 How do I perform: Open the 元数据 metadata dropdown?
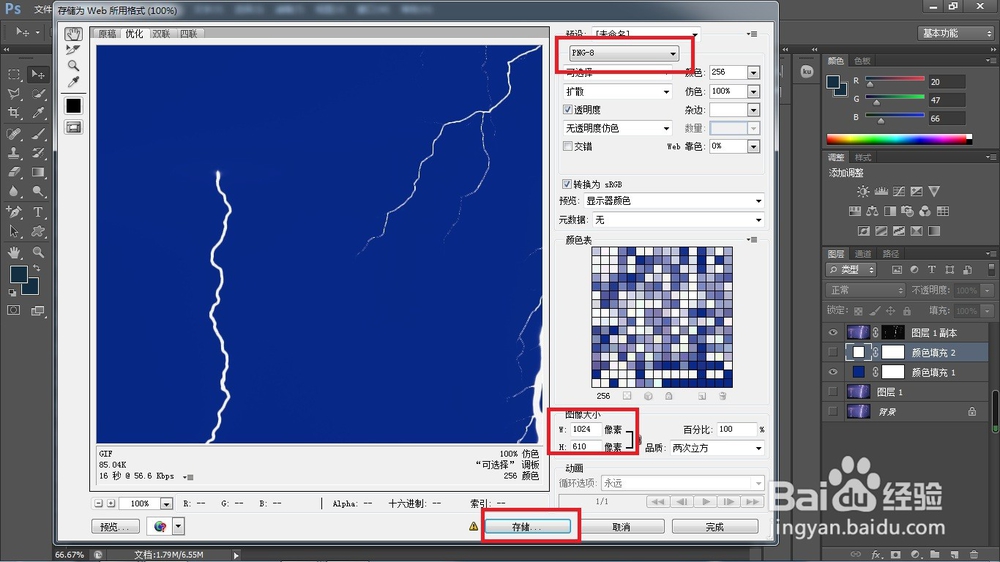click(678, 220)
